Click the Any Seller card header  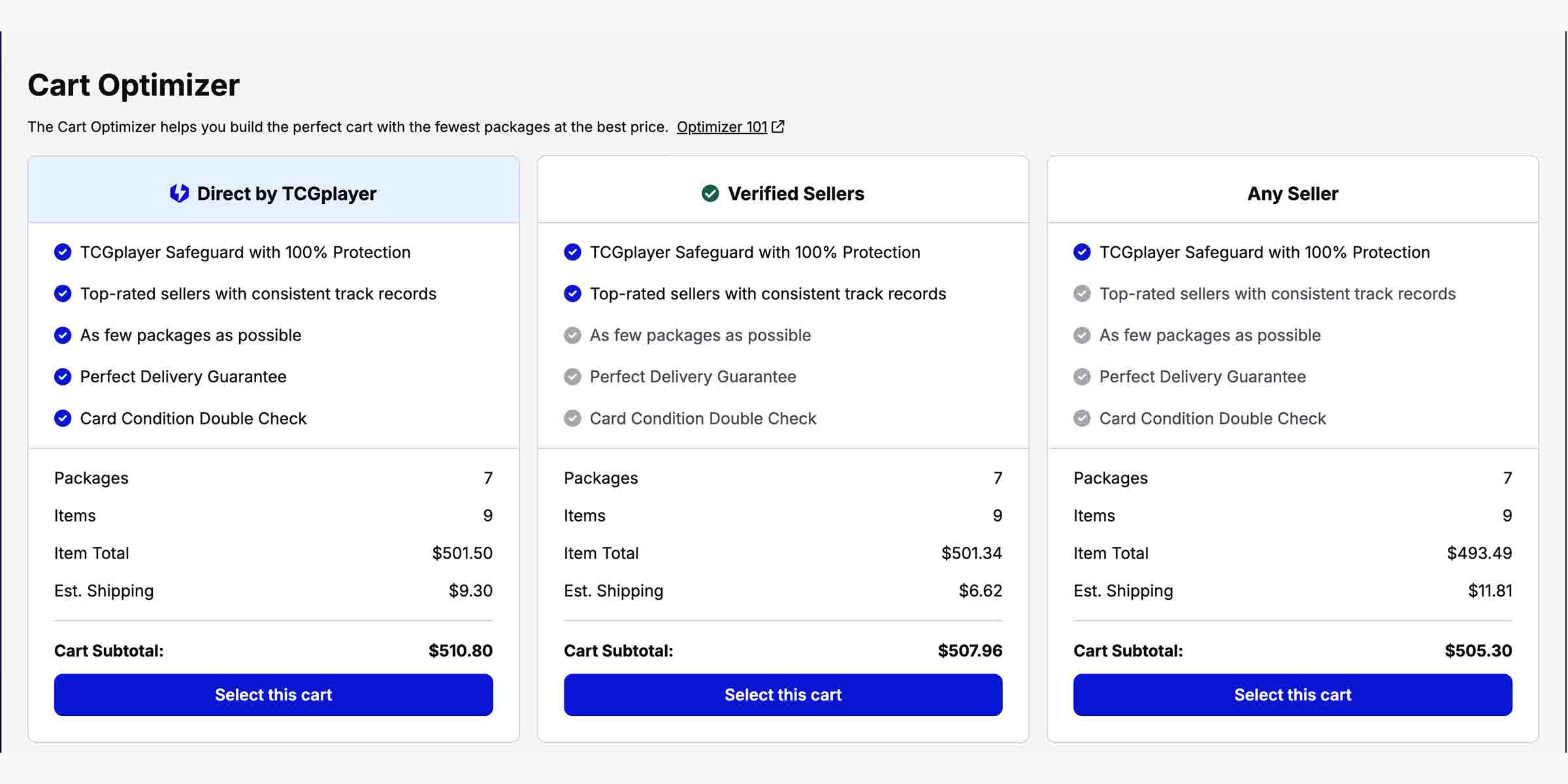coord(1292,193)
